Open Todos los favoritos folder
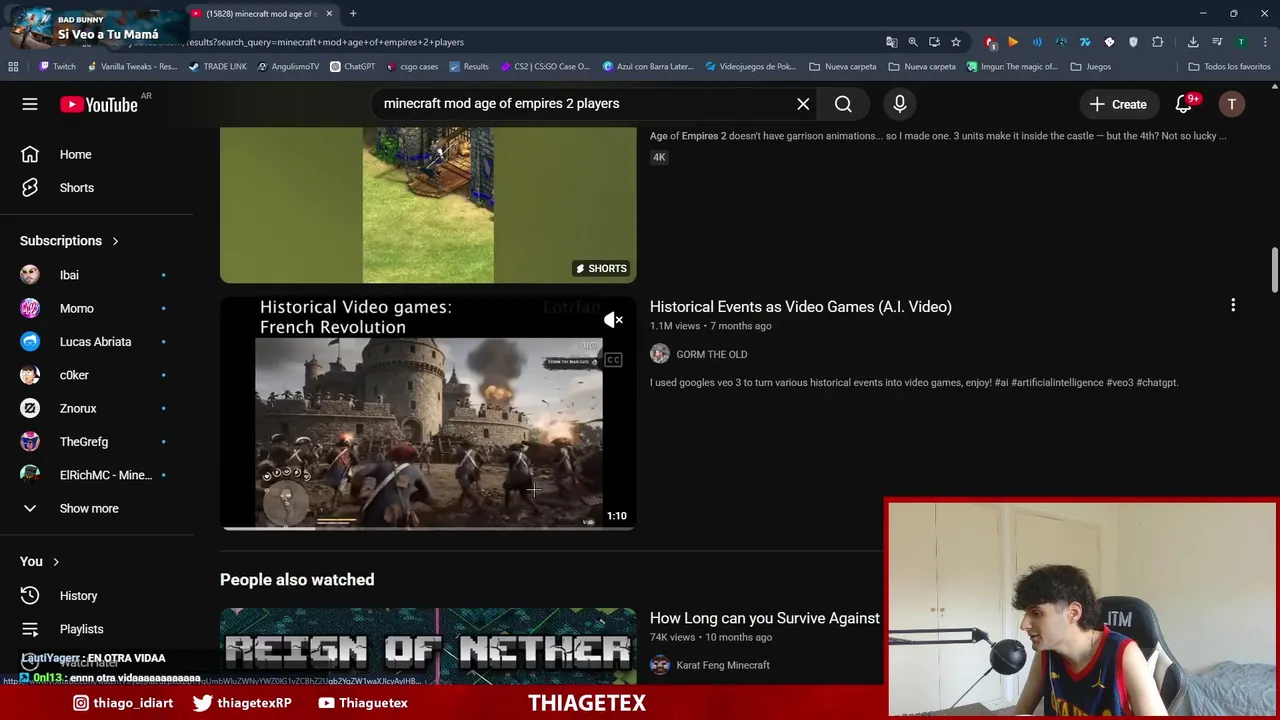 (1229, 67)
